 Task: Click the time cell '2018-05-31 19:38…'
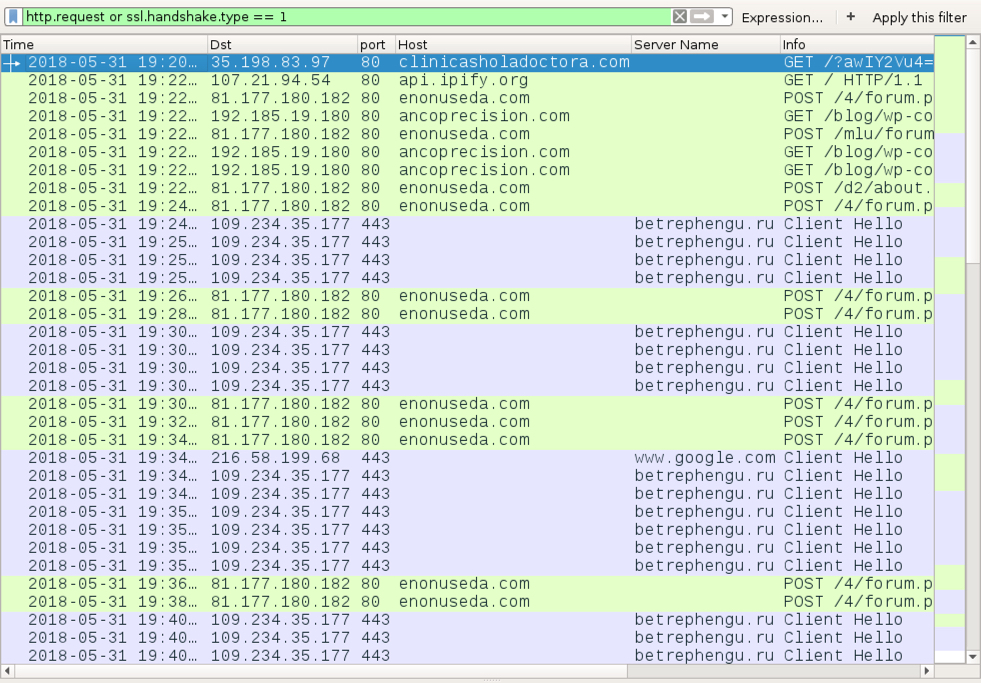tap(112, 602)
